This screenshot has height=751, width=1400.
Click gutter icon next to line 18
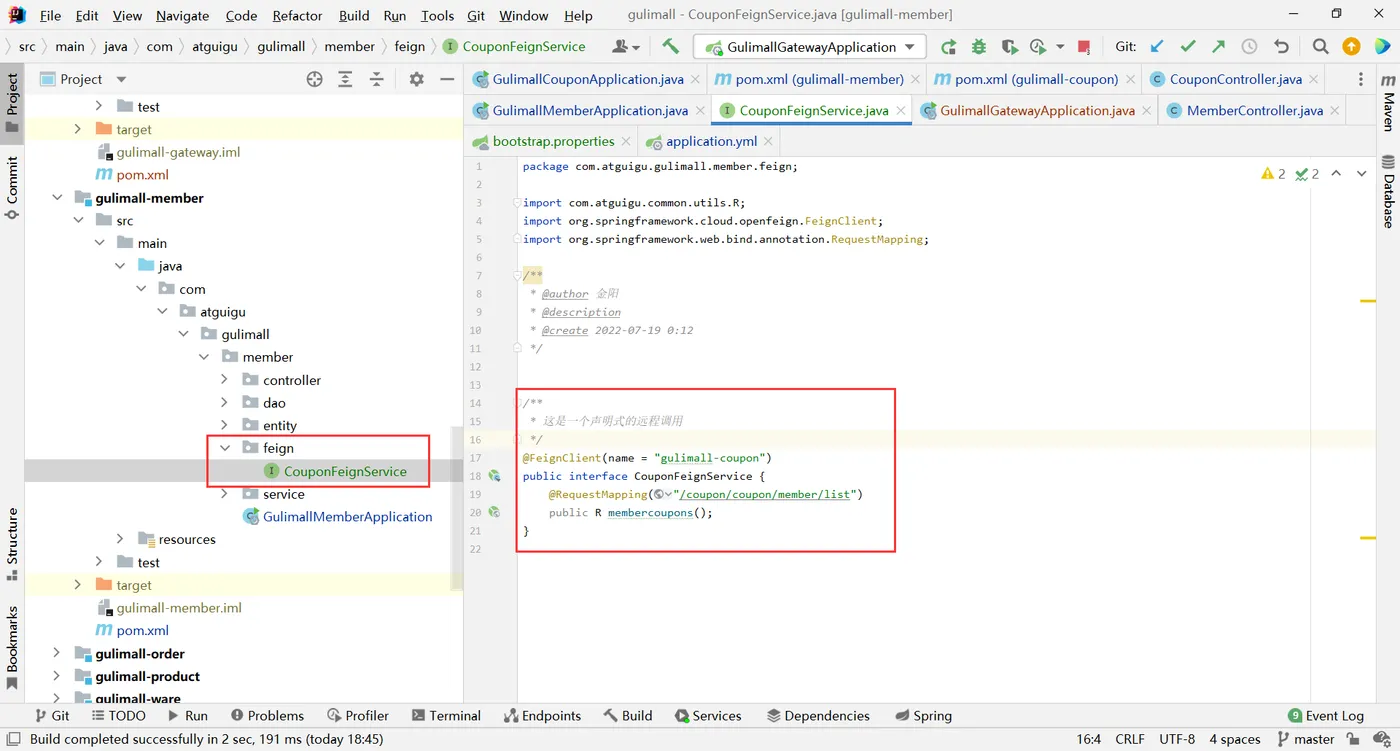point(494,476)
